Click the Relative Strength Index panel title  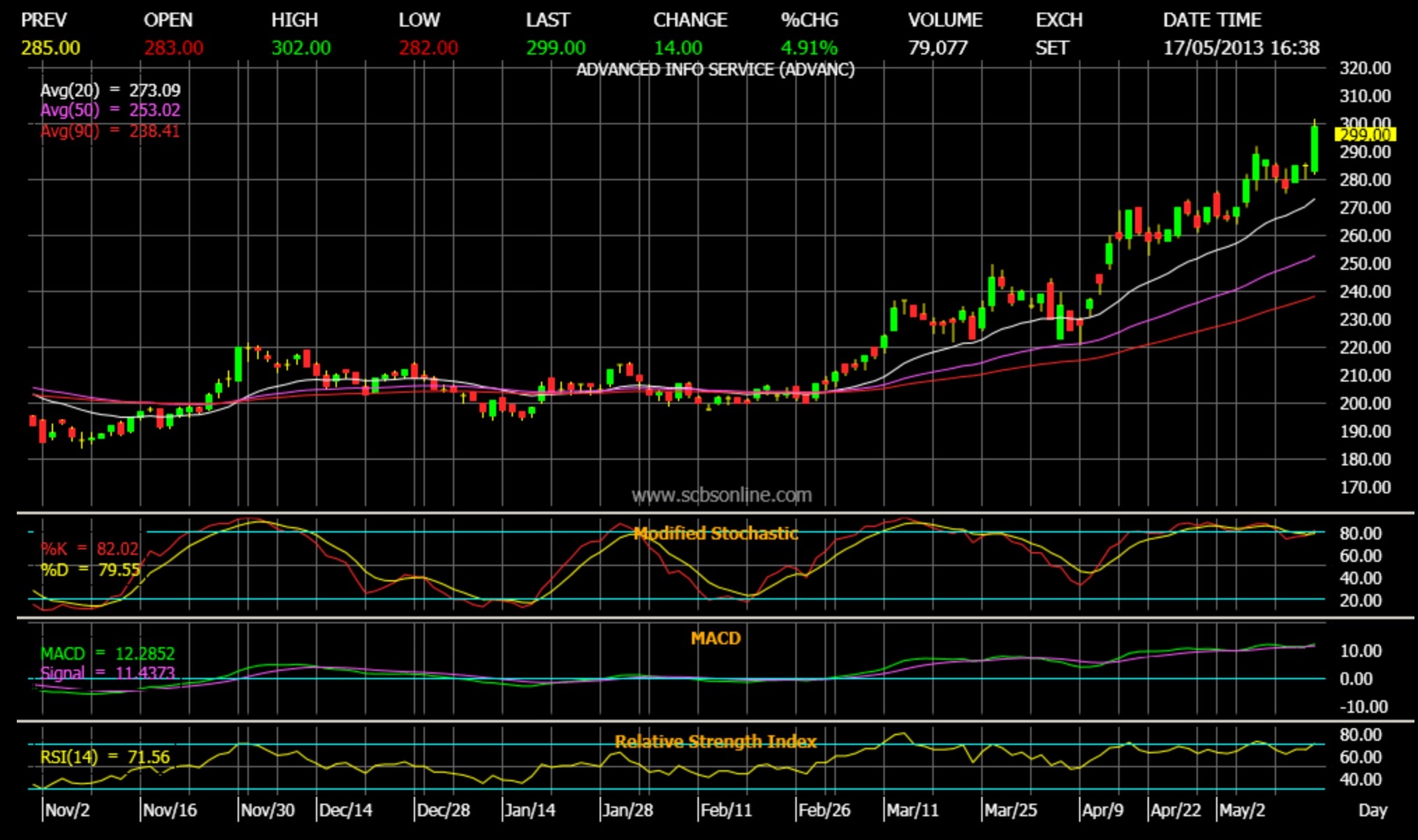coord(716,742)
